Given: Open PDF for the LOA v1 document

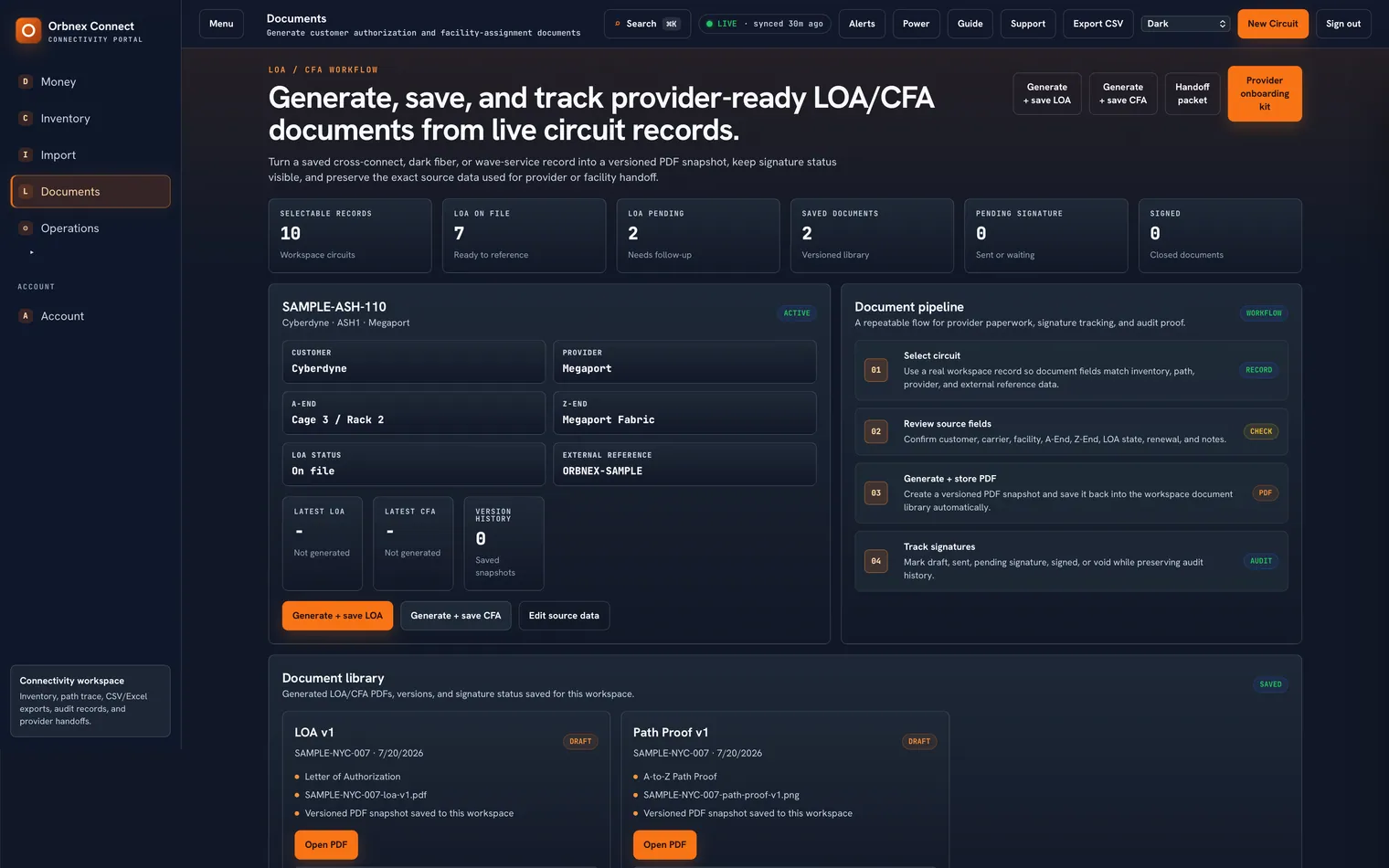Looking at the screenshot, I should [x=326, y=845].
